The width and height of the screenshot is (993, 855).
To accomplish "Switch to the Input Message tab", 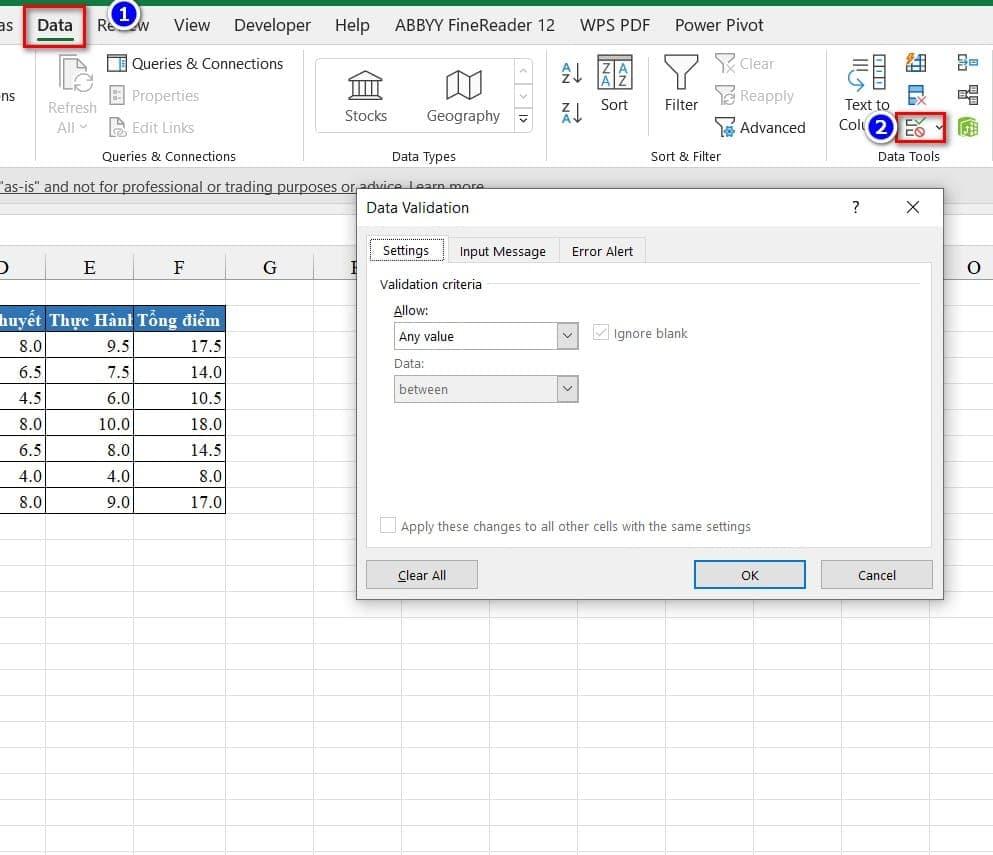I will (x=502, y=251).
